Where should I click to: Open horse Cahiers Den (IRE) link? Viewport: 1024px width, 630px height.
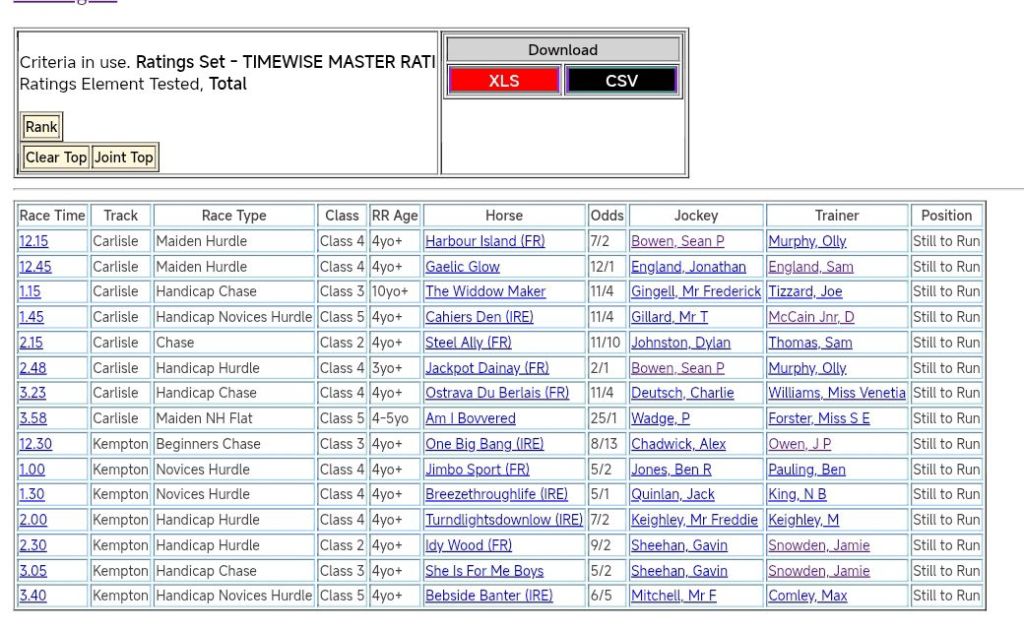pos(479,317)
